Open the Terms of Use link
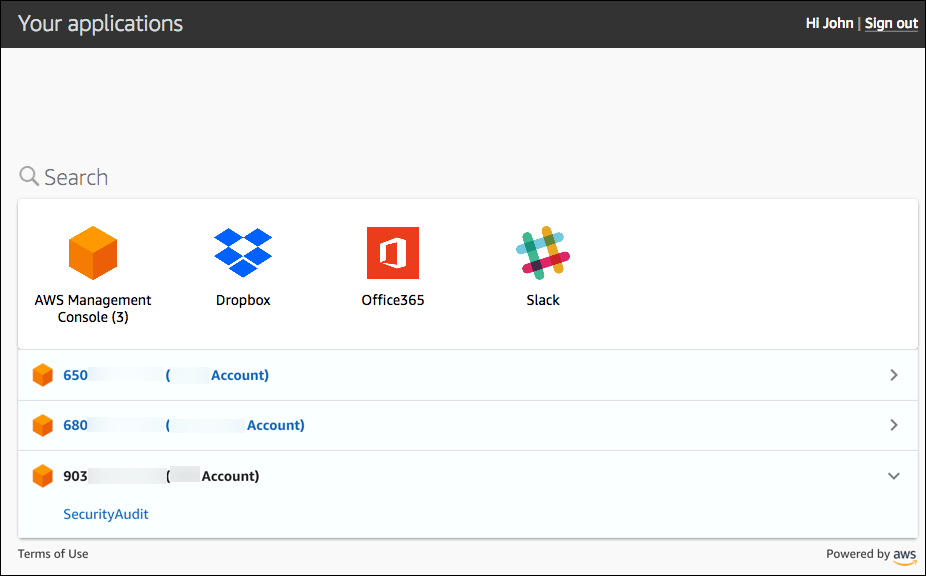926x576 pixels. 52,553
